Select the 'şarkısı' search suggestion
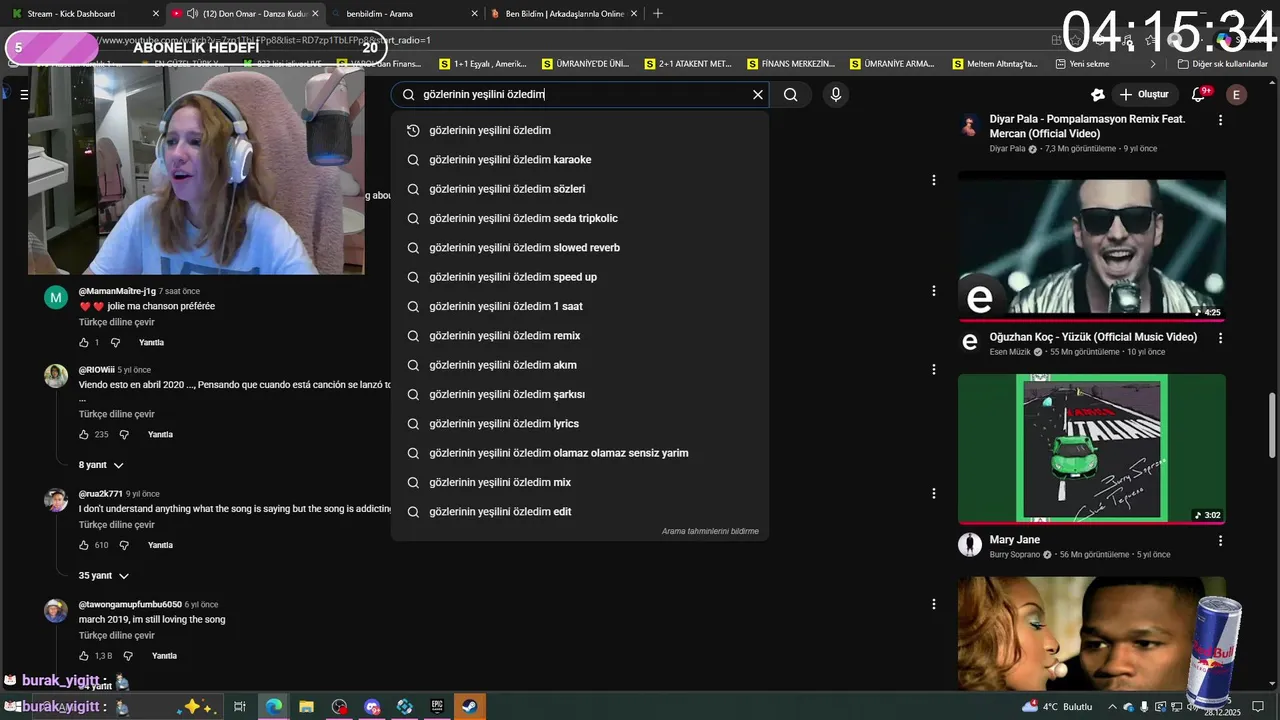 point(580,394)
